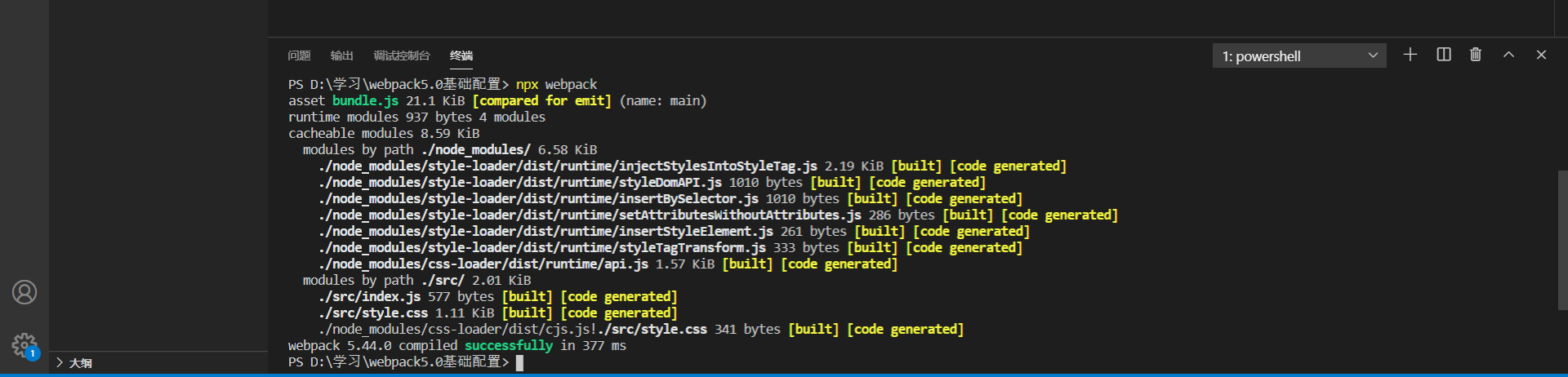Click the './src/index.js' line
1568x377 pixels.
(497, 297)
